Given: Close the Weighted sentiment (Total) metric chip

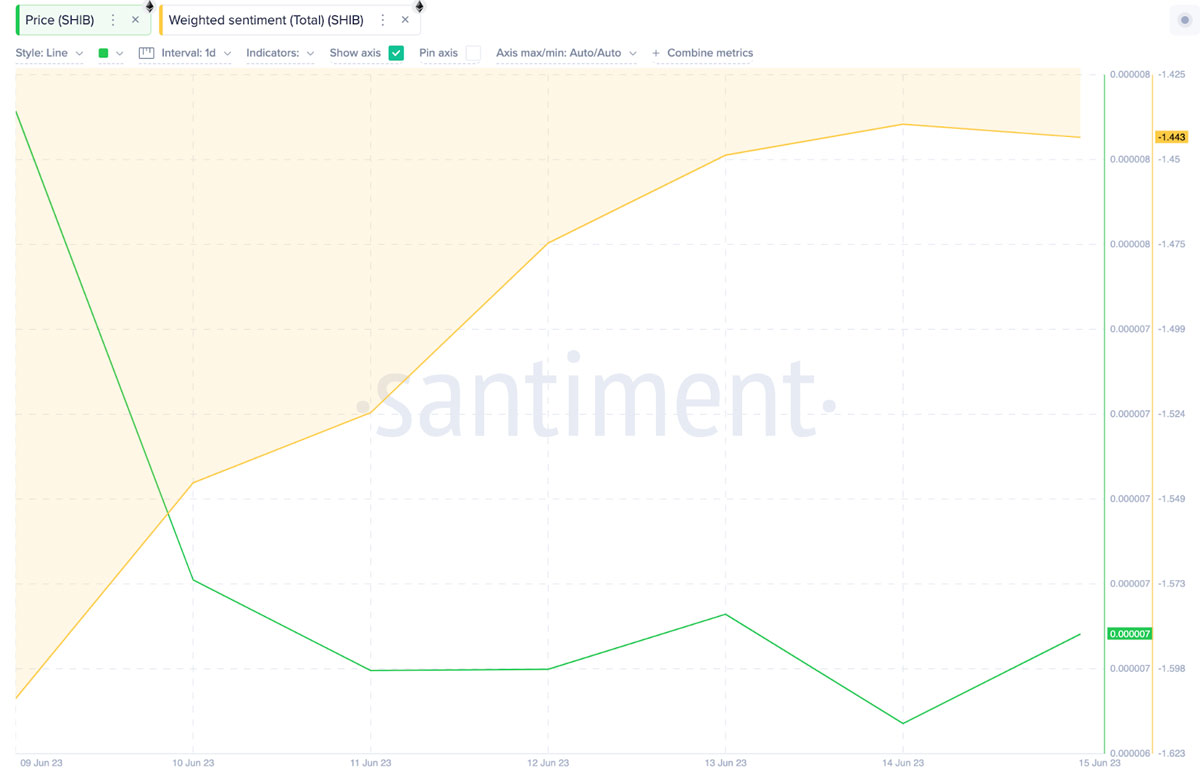Looking at the screenshot, I should pos(405,20).
